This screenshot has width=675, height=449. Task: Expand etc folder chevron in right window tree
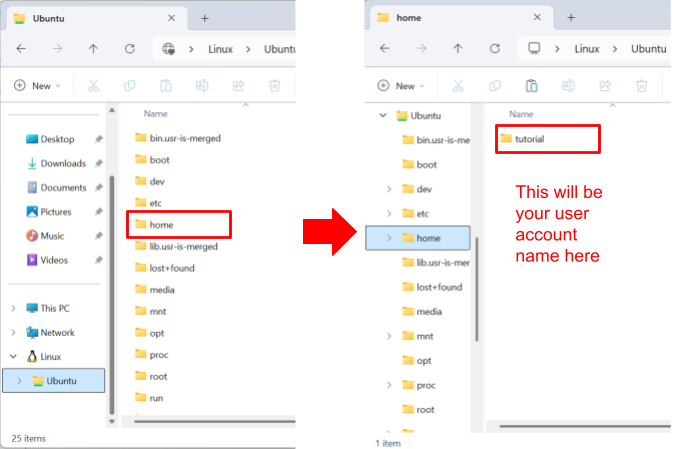(389, 214)
